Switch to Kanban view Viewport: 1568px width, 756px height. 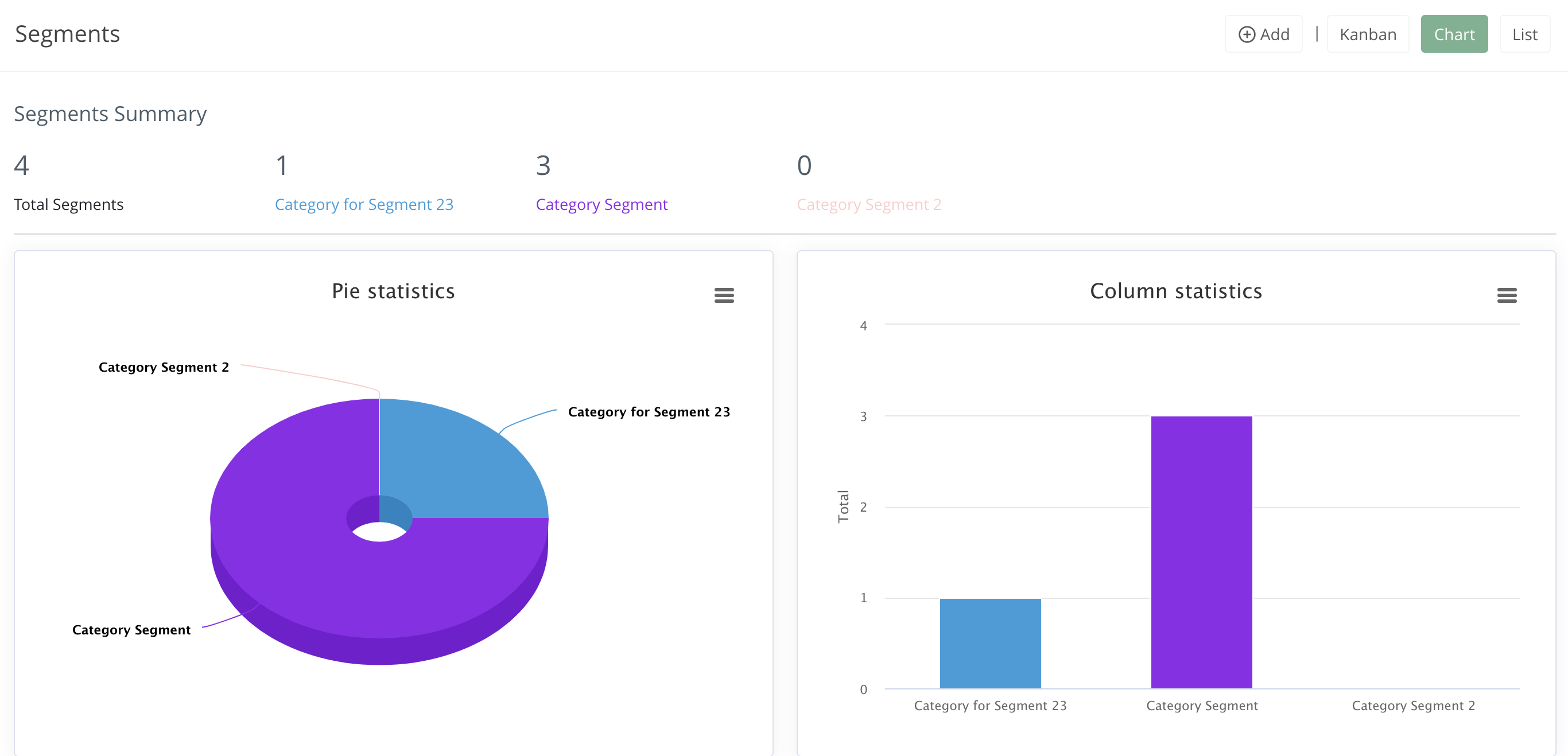[x=1368, y=34]
